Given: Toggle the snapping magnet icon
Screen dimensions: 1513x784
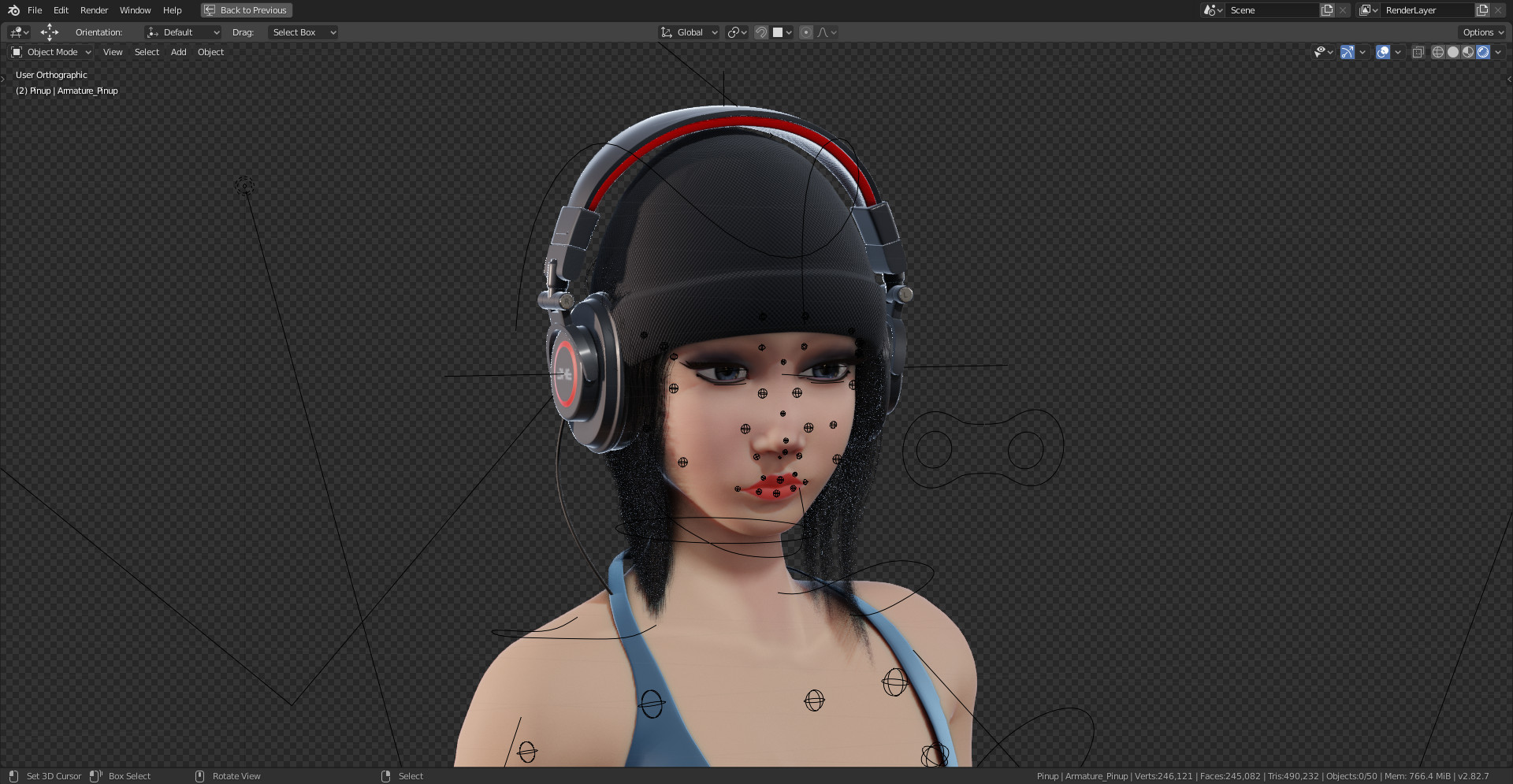Looking at the screenshot, I should coord(761,32).
